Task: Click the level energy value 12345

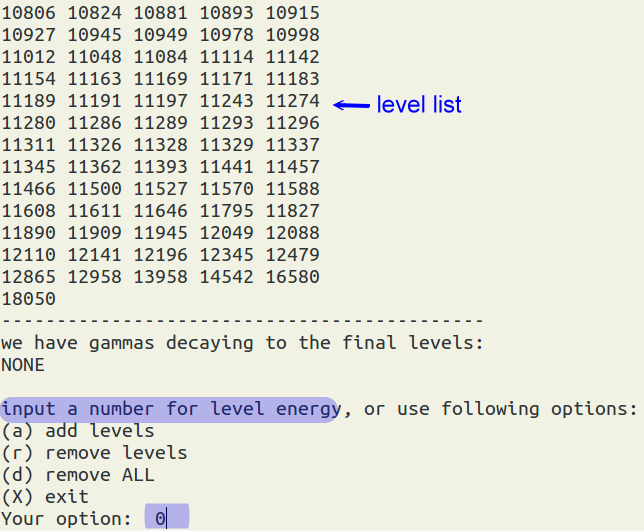Action: pos(227,255)
